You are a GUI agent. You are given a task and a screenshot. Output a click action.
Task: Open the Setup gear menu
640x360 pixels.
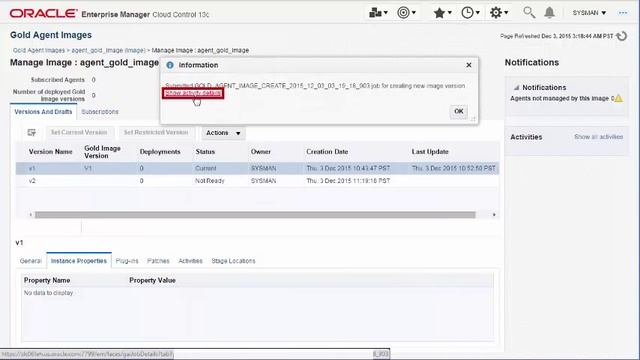click(x=499, y=13)
